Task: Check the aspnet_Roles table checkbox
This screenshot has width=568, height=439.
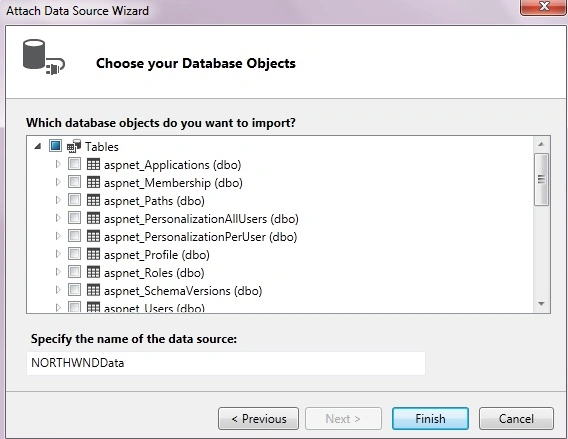Action: [x=74, y=272]
